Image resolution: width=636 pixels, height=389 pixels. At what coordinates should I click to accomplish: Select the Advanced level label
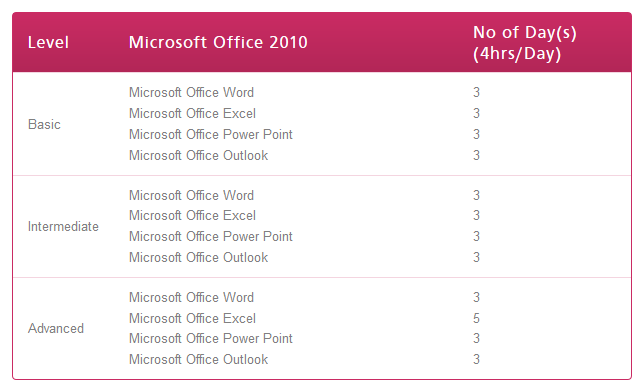(56, 328)
